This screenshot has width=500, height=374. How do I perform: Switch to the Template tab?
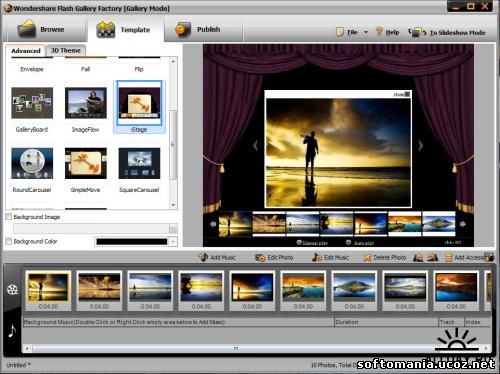point(125,29)
